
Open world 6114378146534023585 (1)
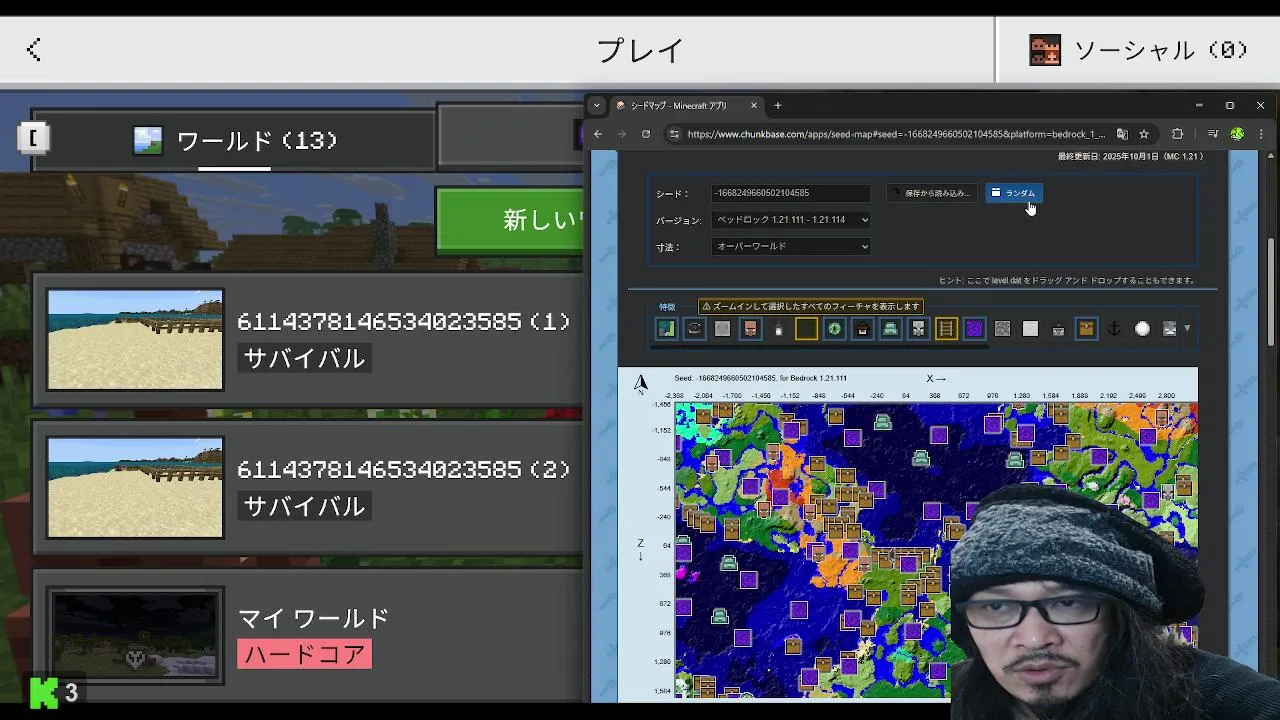tap(309, 340)
